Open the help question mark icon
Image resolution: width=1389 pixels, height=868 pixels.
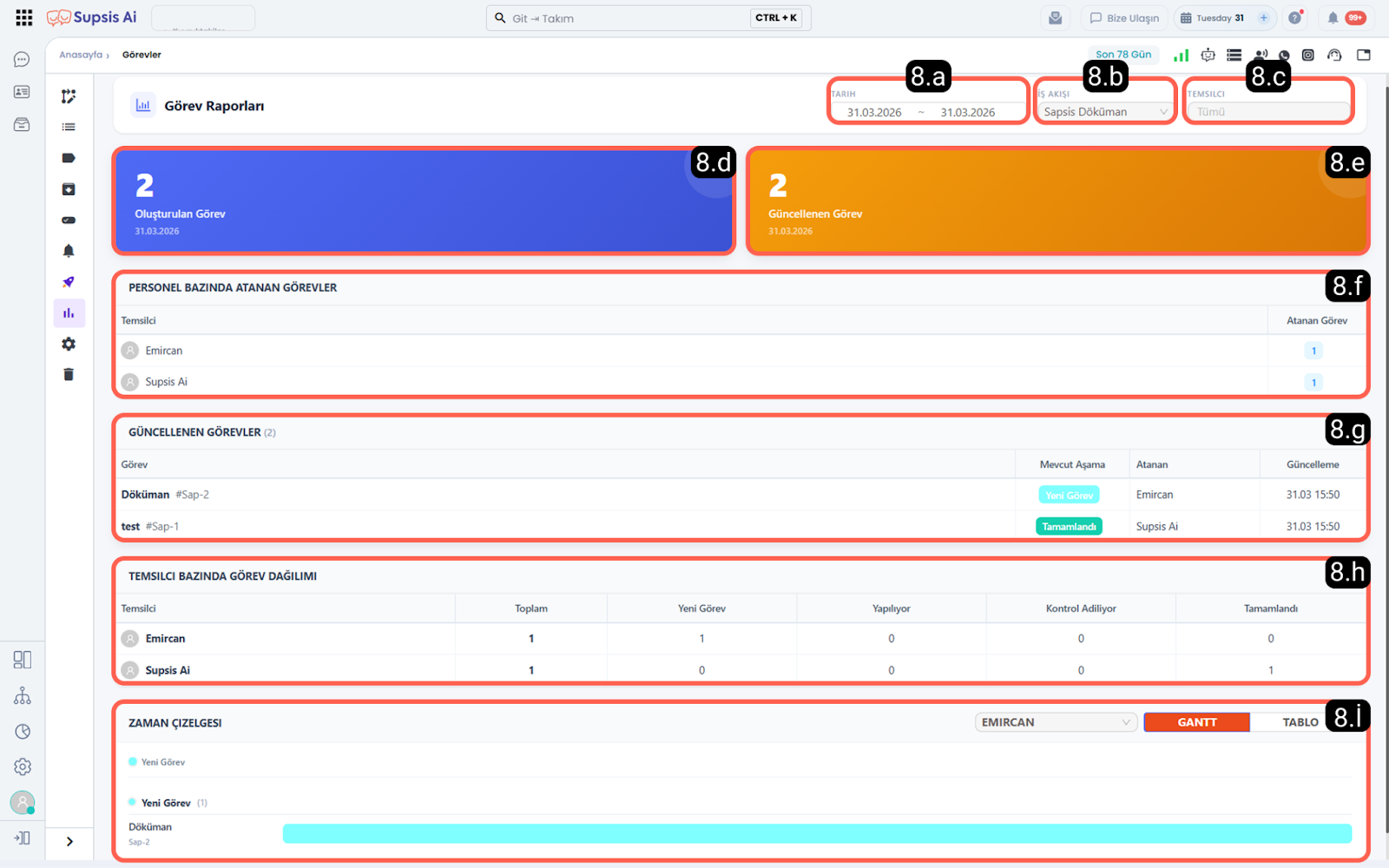coord(1294,18)
